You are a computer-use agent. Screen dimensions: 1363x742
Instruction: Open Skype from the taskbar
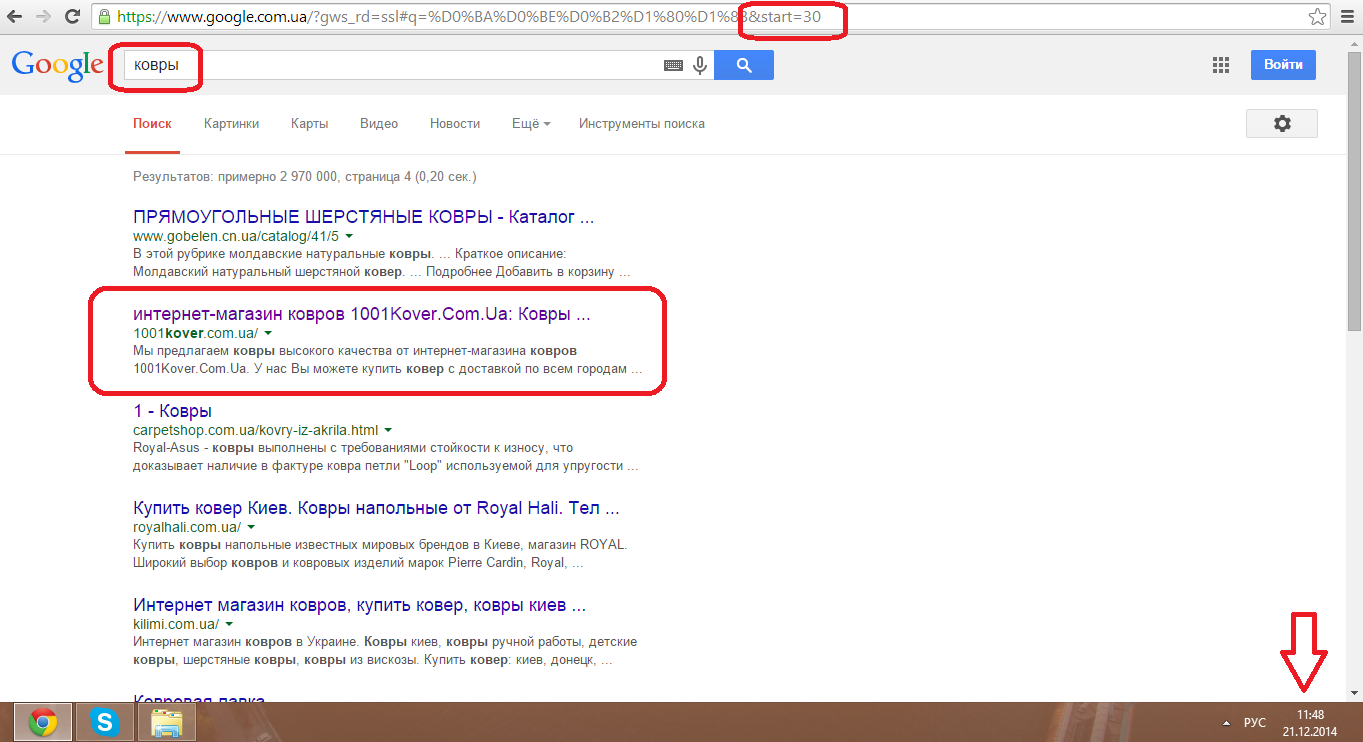(x=104, y=721)
